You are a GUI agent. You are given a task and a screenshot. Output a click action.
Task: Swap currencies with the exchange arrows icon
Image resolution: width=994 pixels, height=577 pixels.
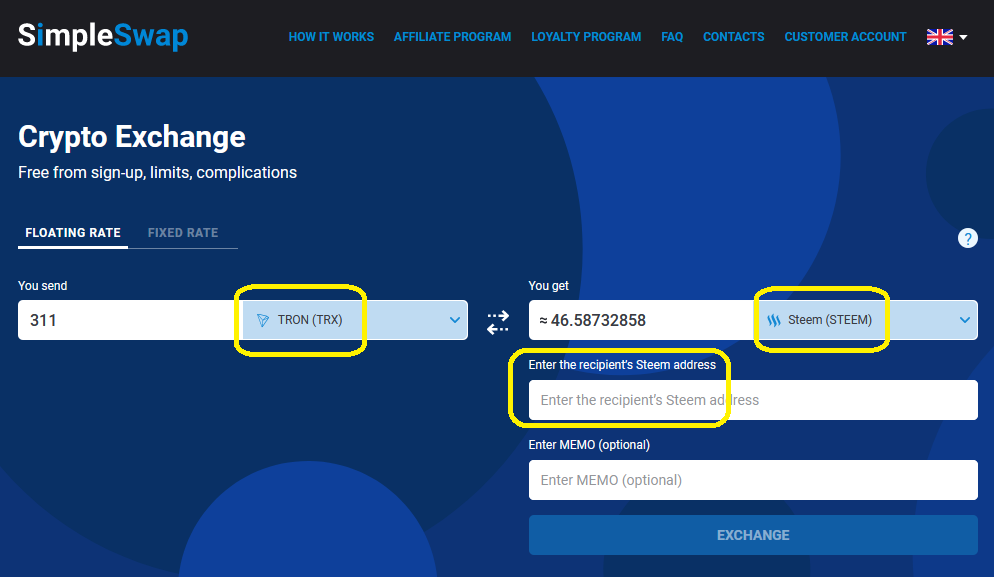pyautogui.click(x=498, y=321)
